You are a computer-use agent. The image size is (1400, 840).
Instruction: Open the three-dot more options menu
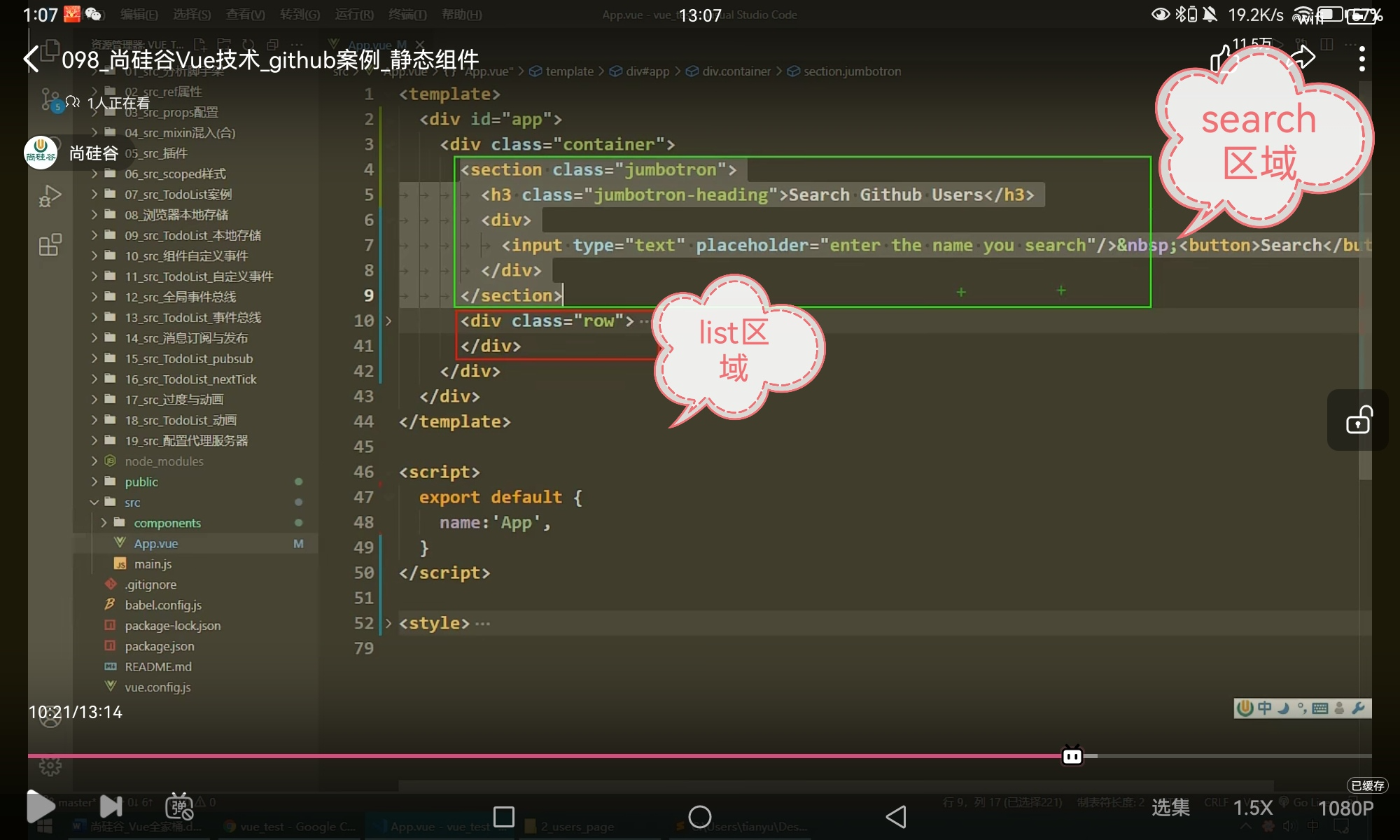tap(1361, 59)
